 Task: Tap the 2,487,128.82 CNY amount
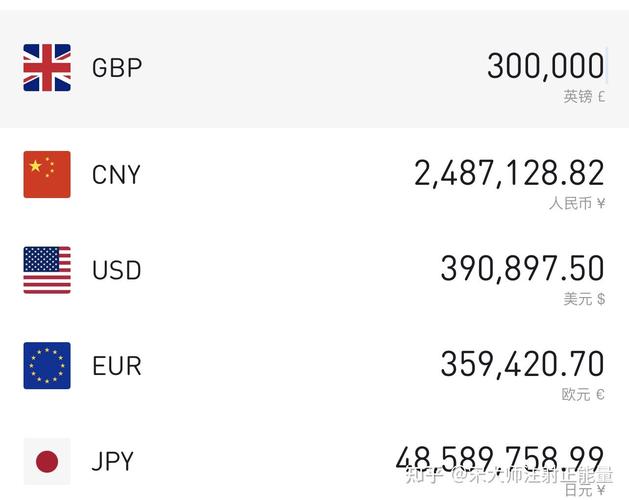point(509,173)
